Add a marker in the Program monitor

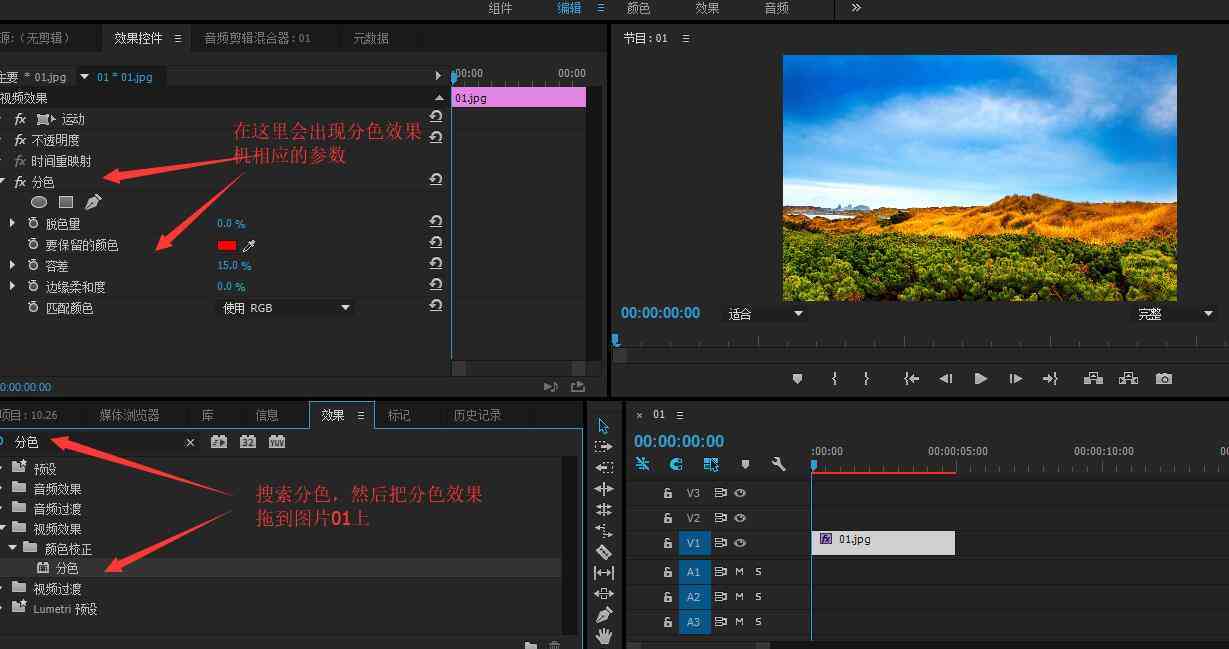tap(797, 379)
